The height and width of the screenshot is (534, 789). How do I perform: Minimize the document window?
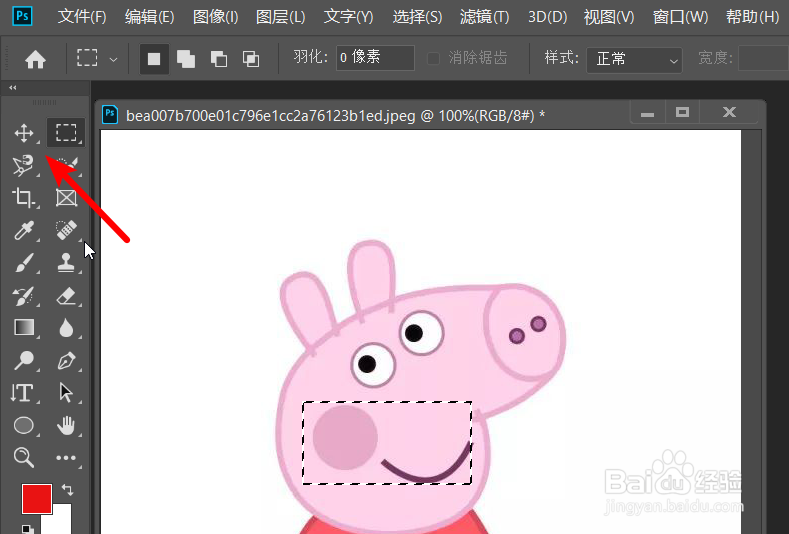point(648,113)
